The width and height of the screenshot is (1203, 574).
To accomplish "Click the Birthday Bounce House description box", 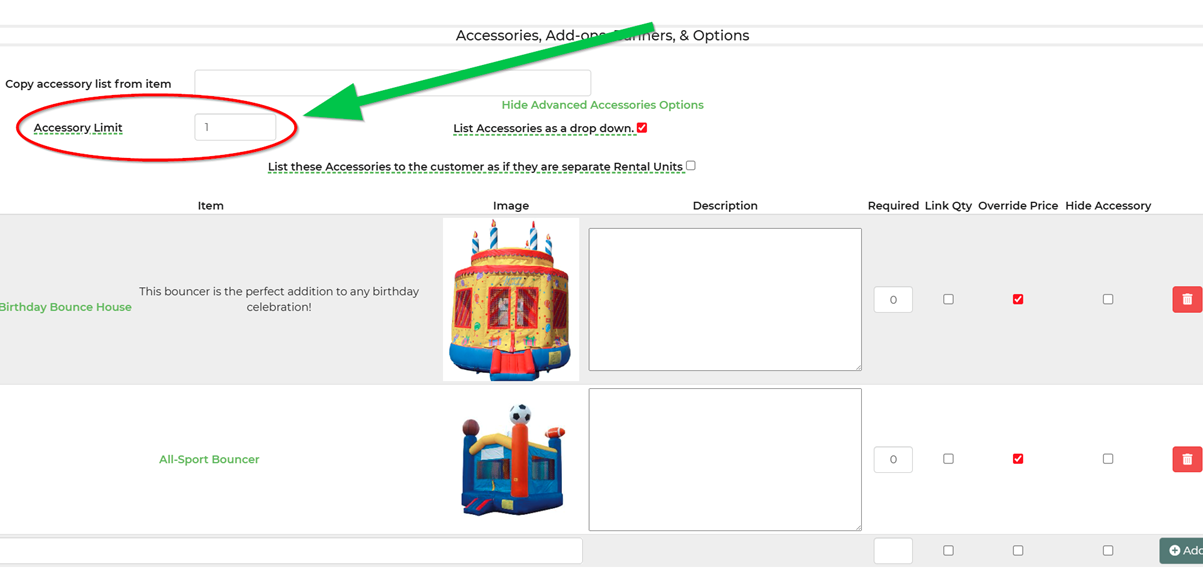I will click(725, 299).
